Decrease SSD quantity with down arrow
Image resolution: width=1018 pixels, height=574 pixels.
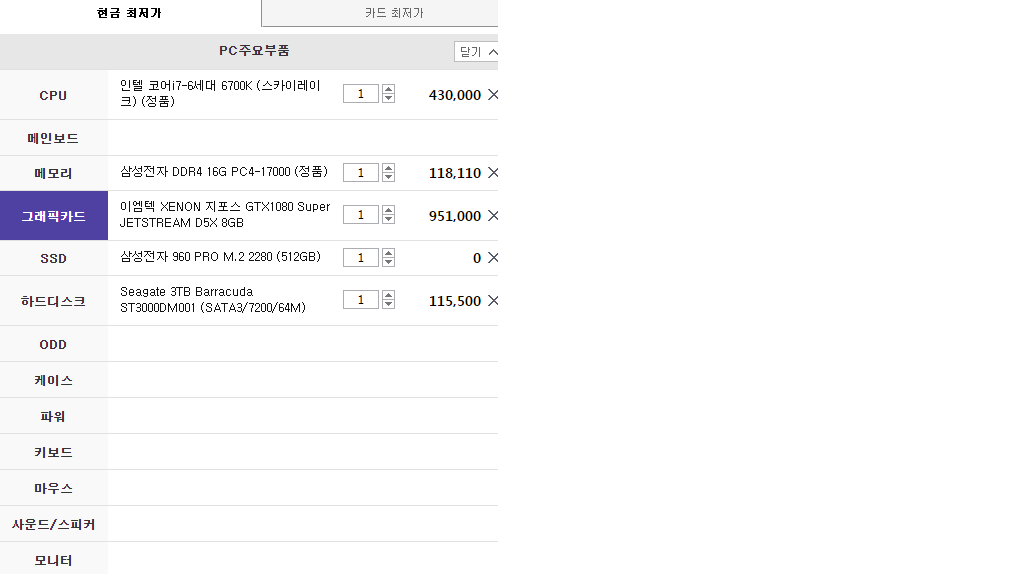(389, 263)
